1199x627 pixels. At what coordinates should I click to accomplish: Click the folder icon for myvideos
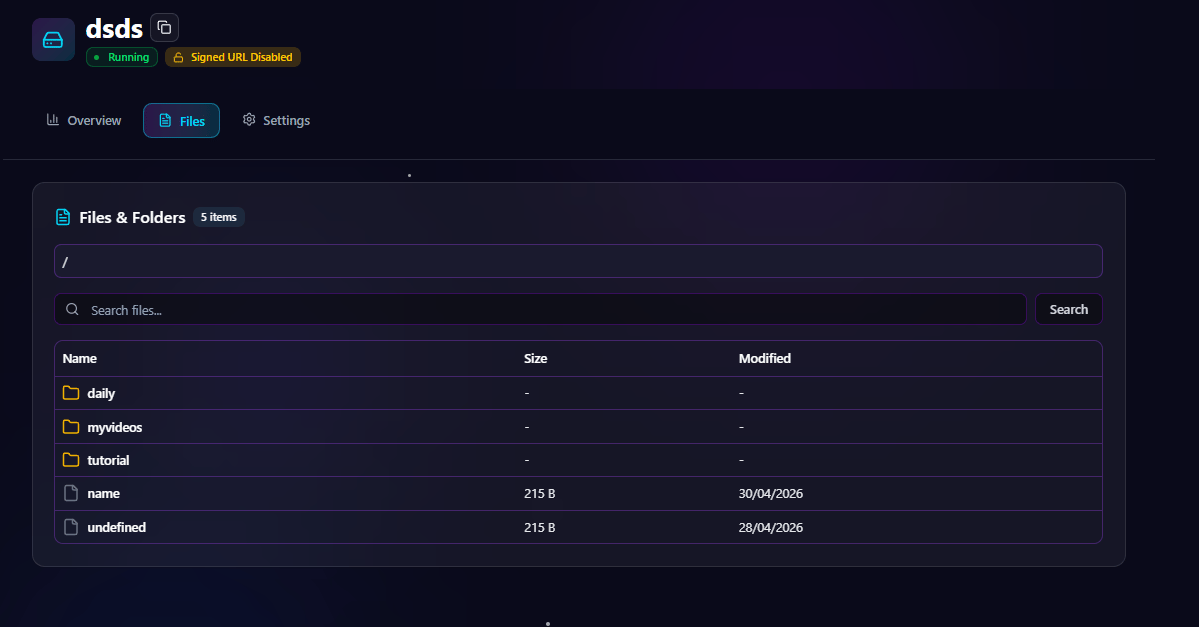point(71,427)
